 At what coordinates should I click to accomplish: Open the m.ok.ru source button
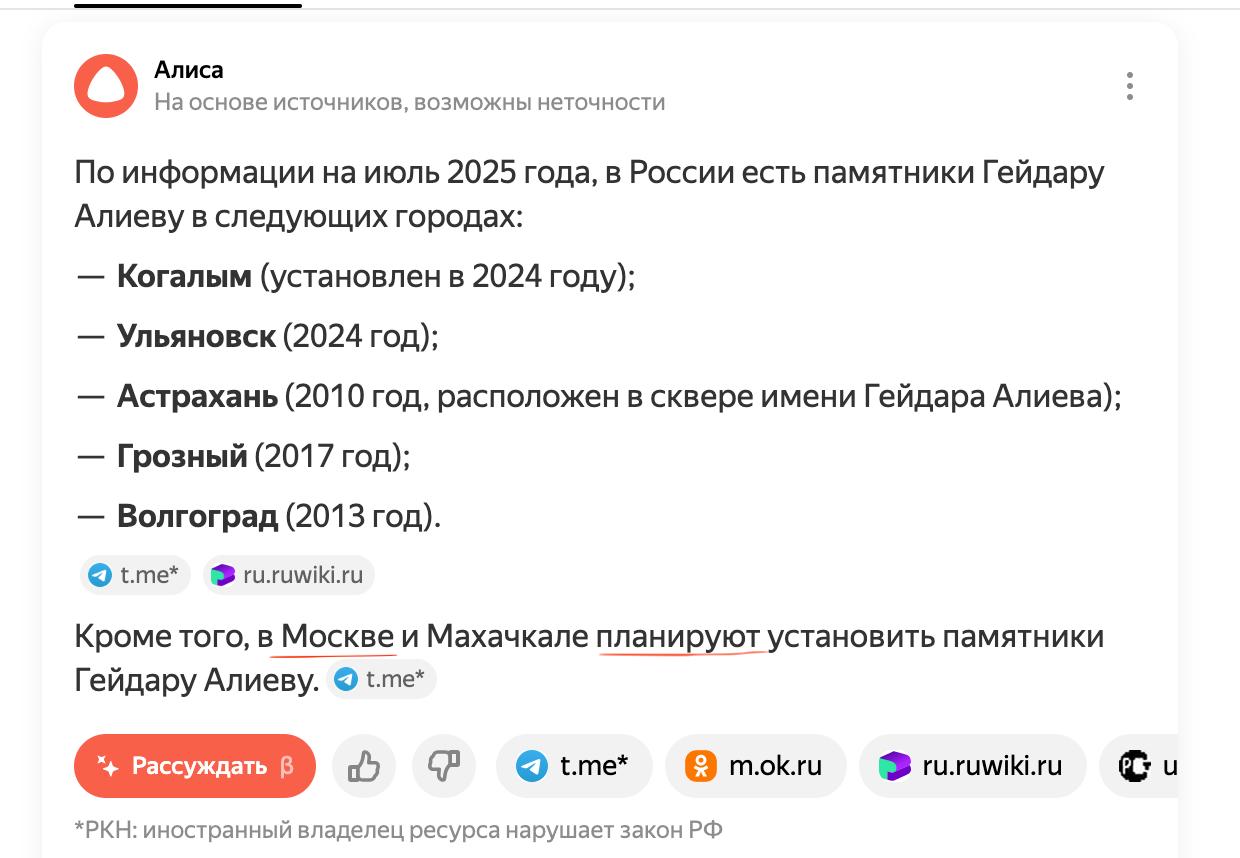[x=756, y=766]
